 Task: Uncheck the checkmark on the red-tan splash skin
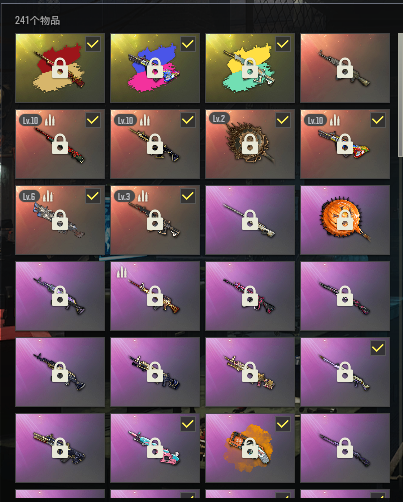coord(93,44)
